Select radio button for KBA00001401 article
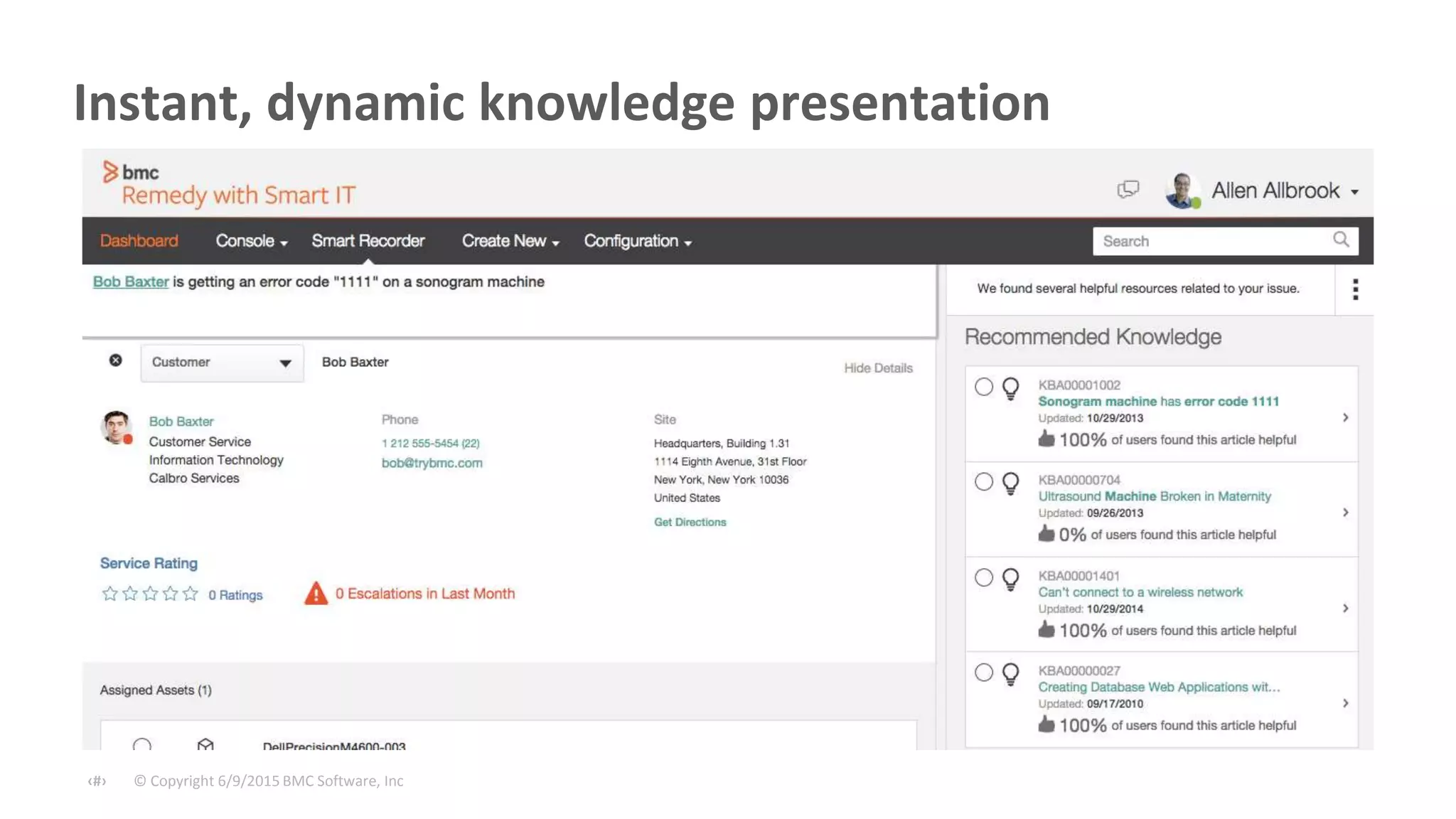1456x819 pixels. click(x=984, y=577)
